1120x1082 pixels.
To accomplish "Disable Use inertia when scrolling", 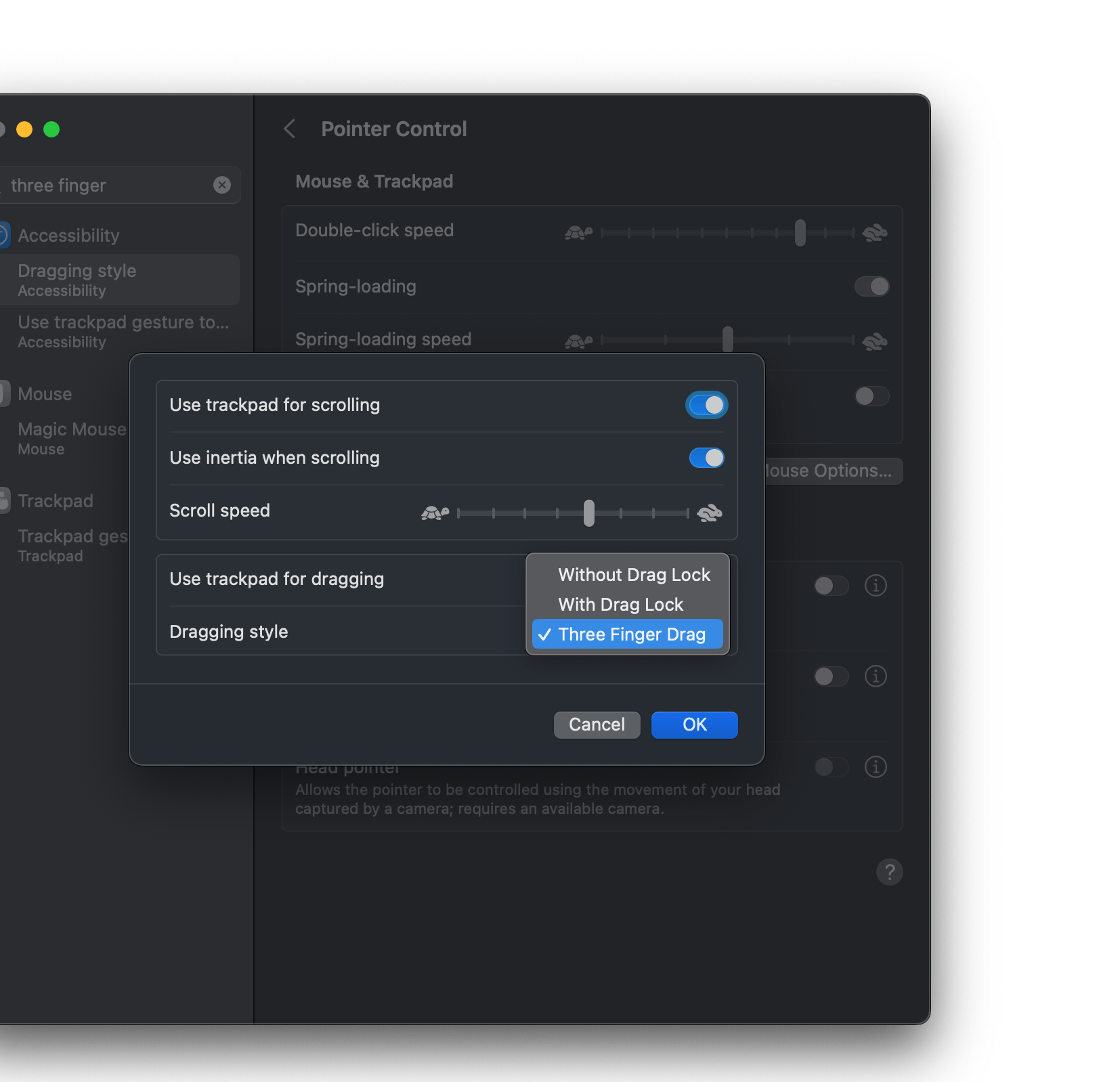I will [x=706, y=458].
